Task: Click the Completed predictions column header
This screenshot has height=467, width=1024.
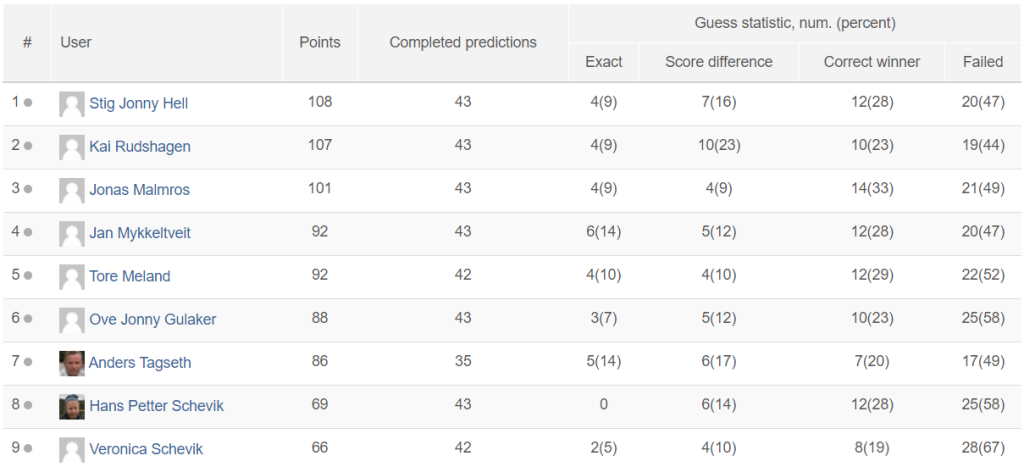Action: pyautogui.click(x=463, y=42)
